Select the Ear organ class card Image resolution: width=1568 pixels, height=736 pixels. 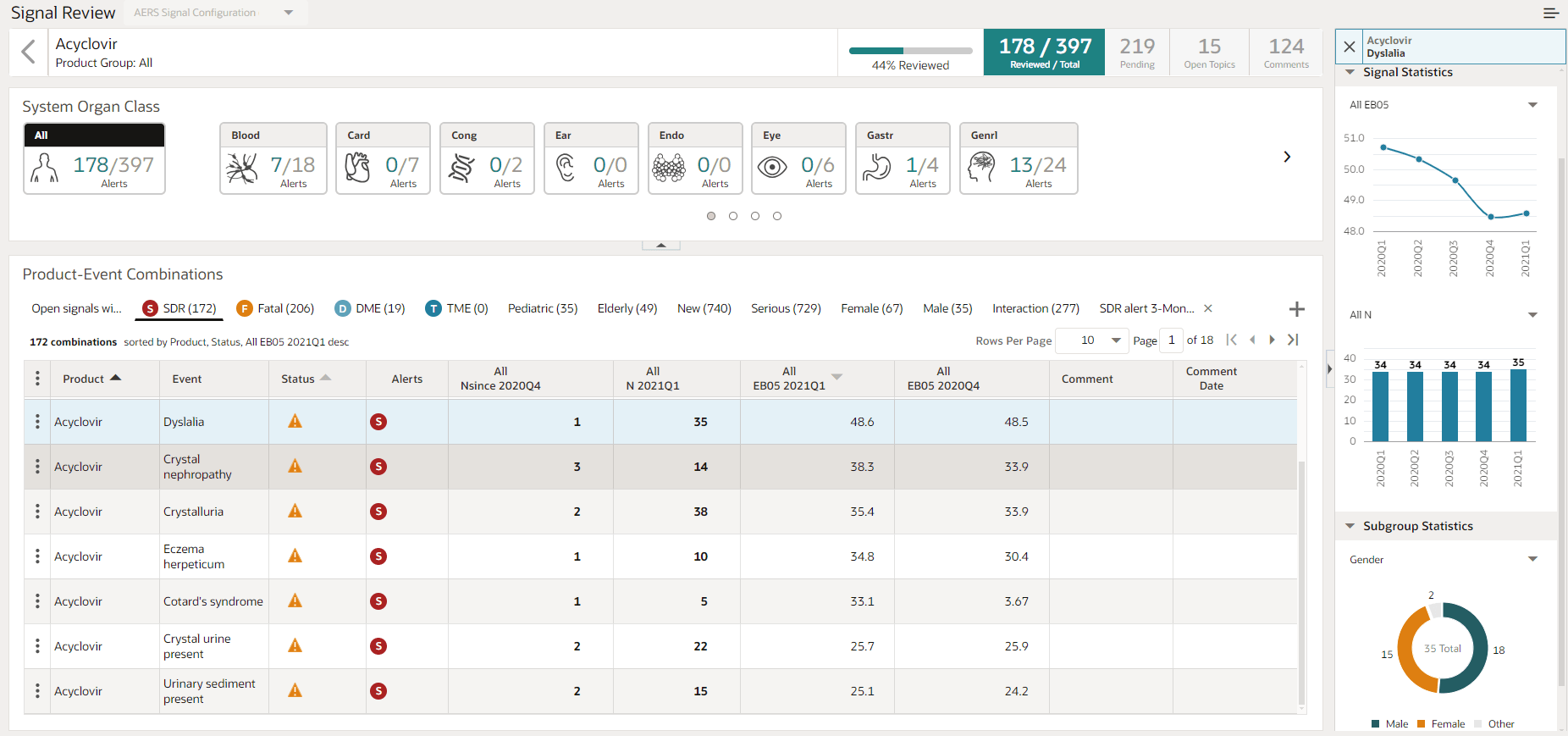click(591, 158)
